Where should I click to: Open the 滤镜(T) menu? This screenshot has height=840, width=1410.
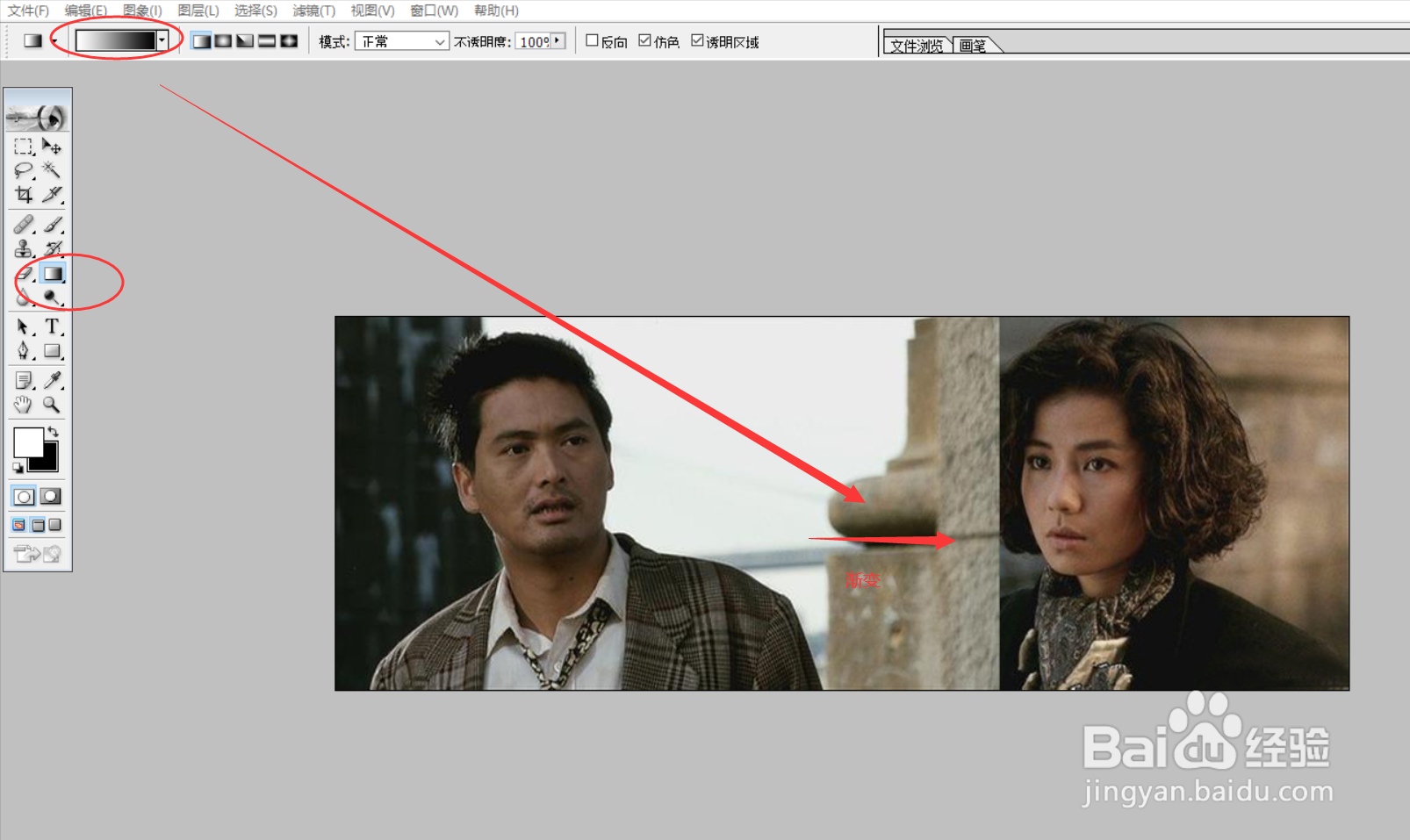[314, 11]
